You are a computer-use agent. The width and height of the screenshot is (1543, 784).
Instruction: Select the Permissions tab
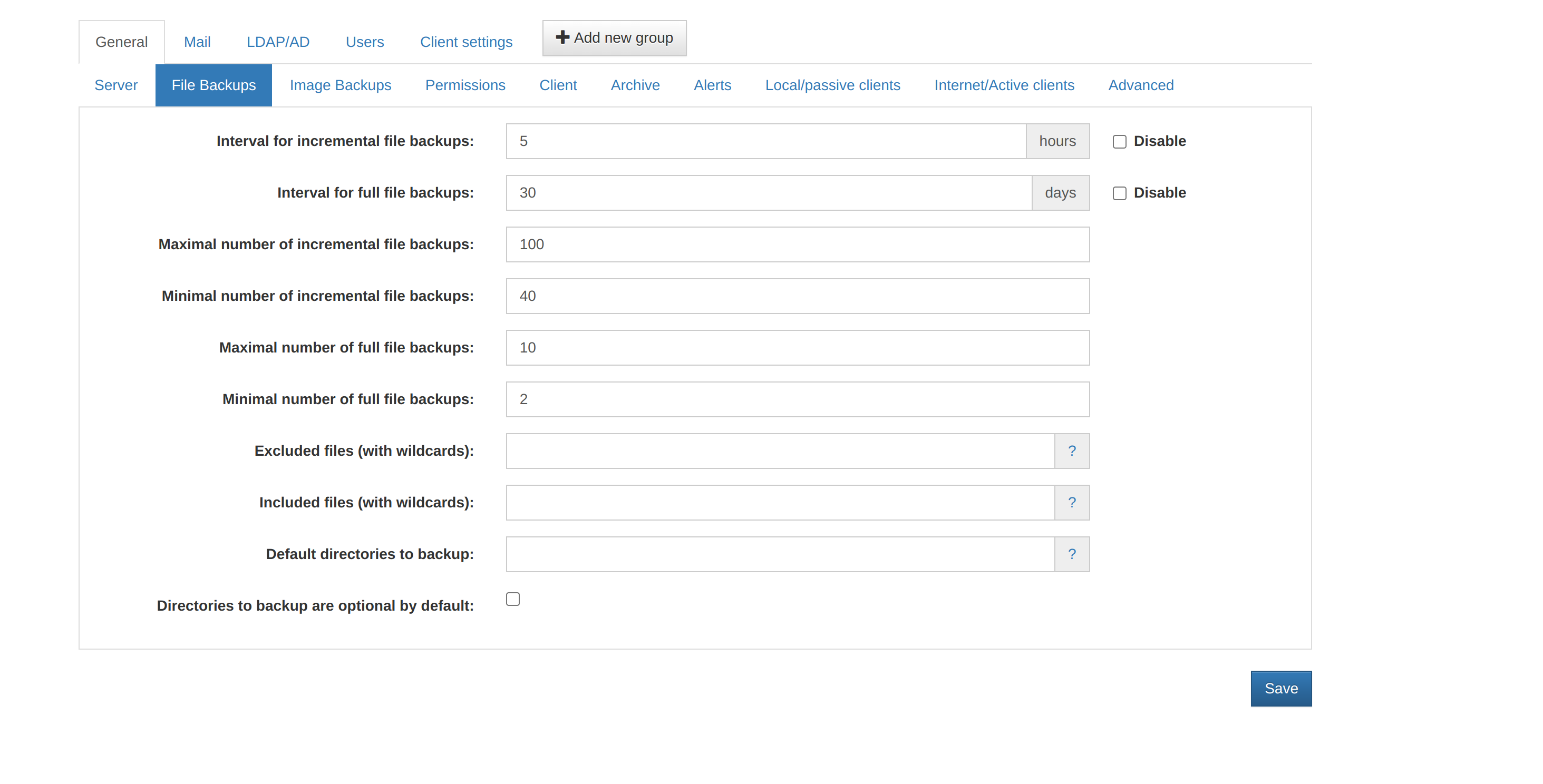pyautogui.click(x=465, y=85)
